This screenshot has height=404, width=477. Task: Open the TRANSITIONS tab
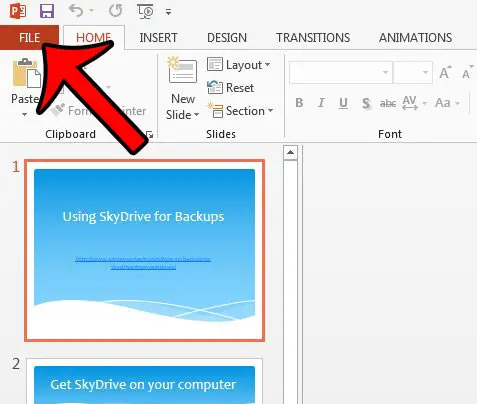[313, 38]
